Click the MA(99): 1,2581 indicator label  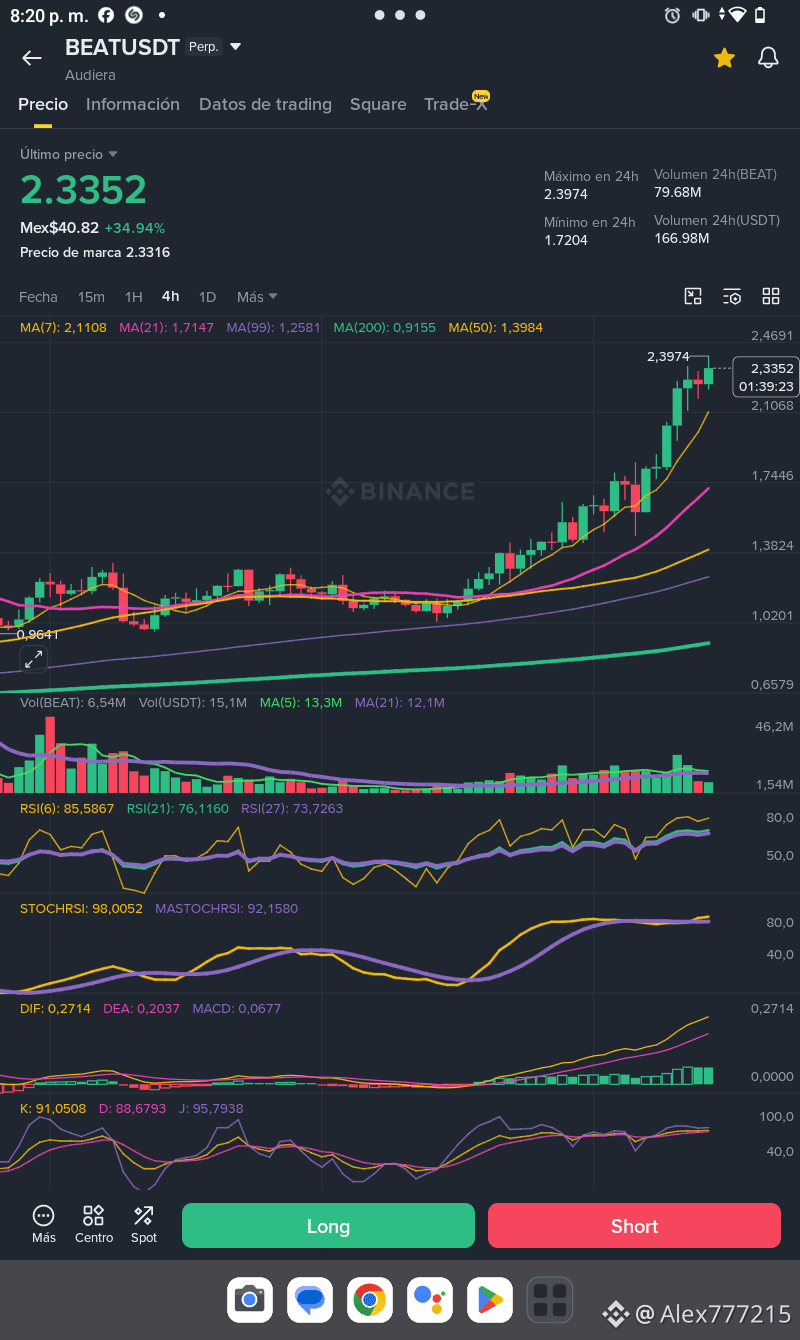(x=274, y=327)
